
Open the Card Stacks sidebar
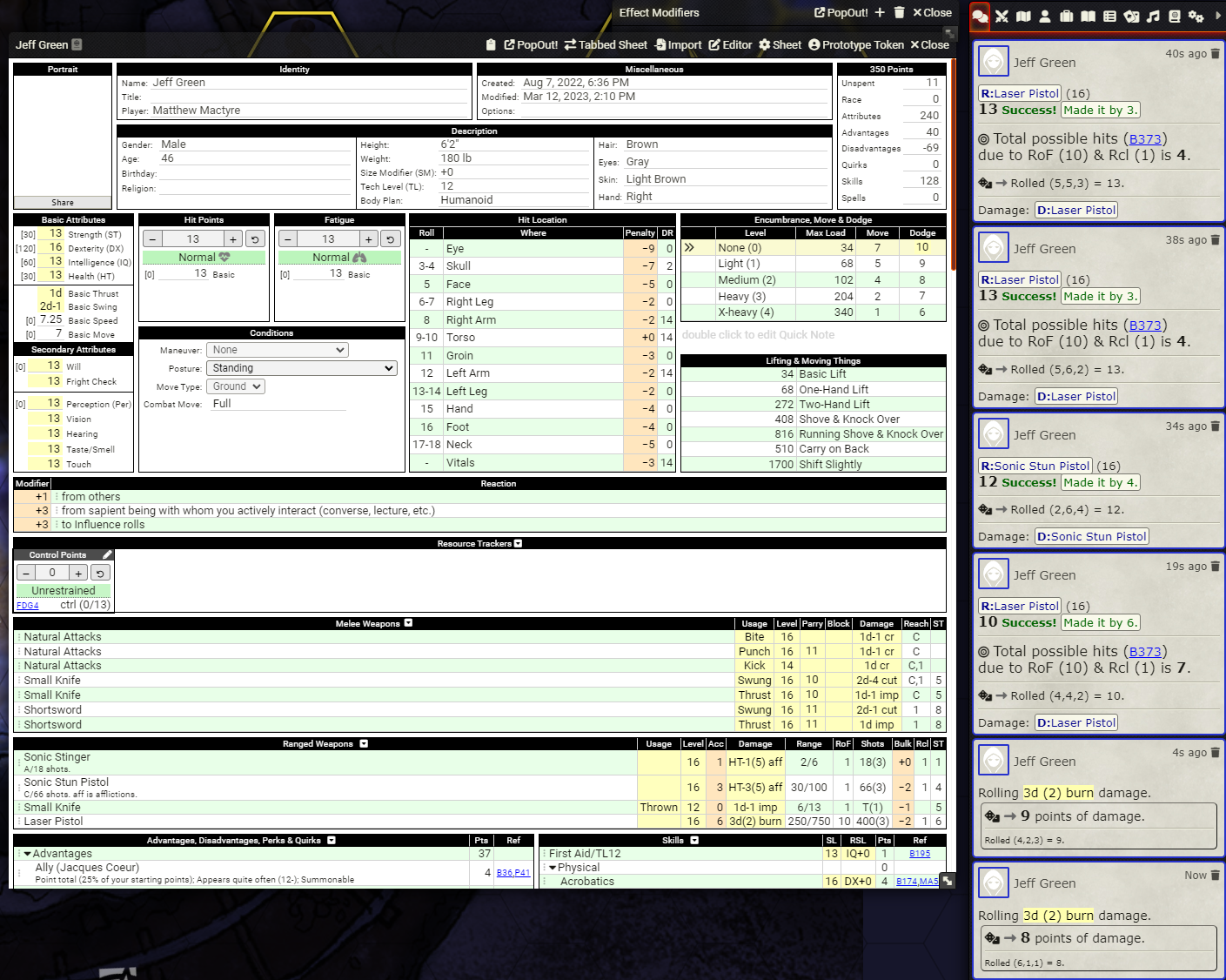[x=1130, y=16]
